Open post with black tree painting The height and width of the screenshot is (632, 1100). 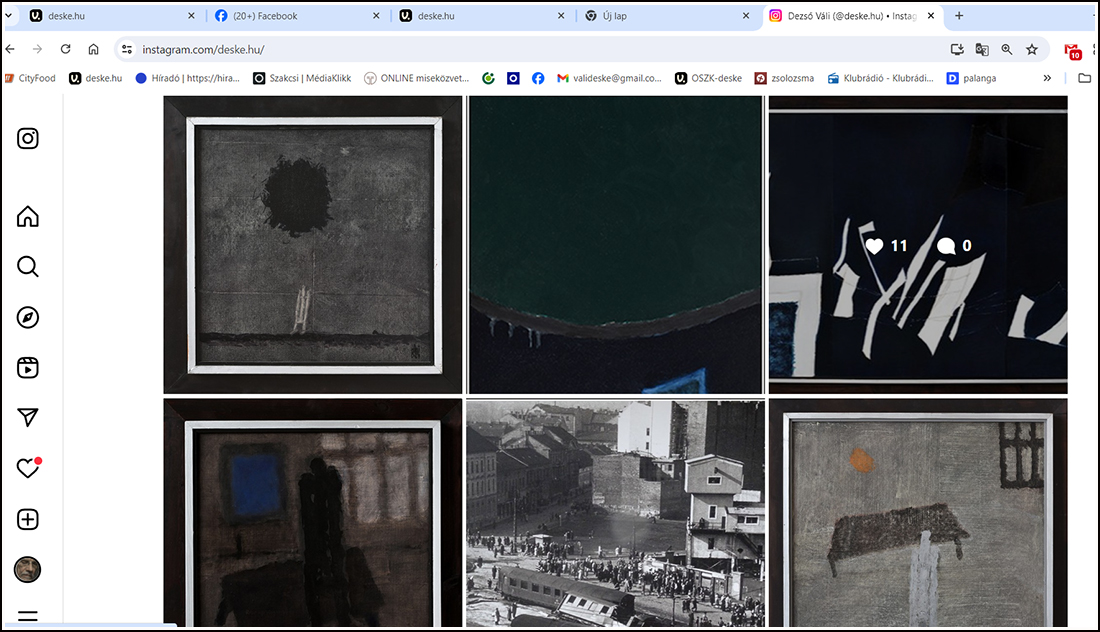coord(313,245)
